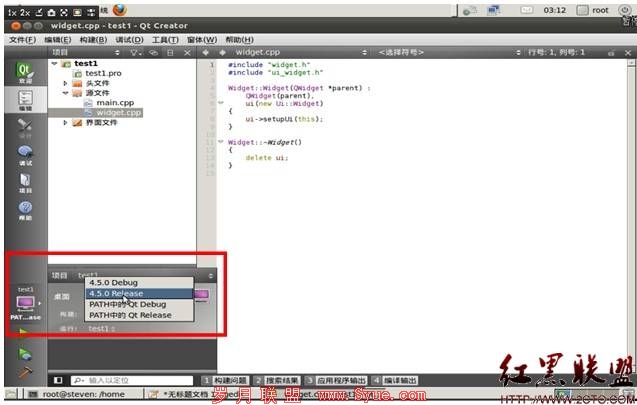Select 4.5.0 Release build configuration
Image resolution: width=637 pixels, height=405 pixels.
point(139,293)
